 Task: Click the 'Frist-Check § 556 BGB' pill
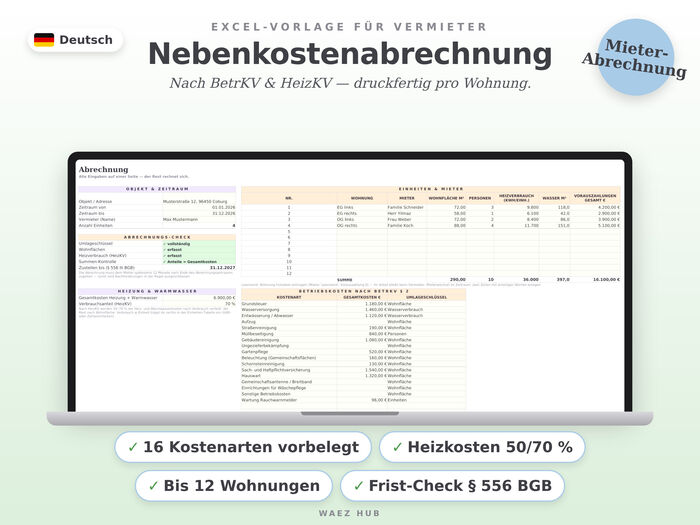pos(452,486)
